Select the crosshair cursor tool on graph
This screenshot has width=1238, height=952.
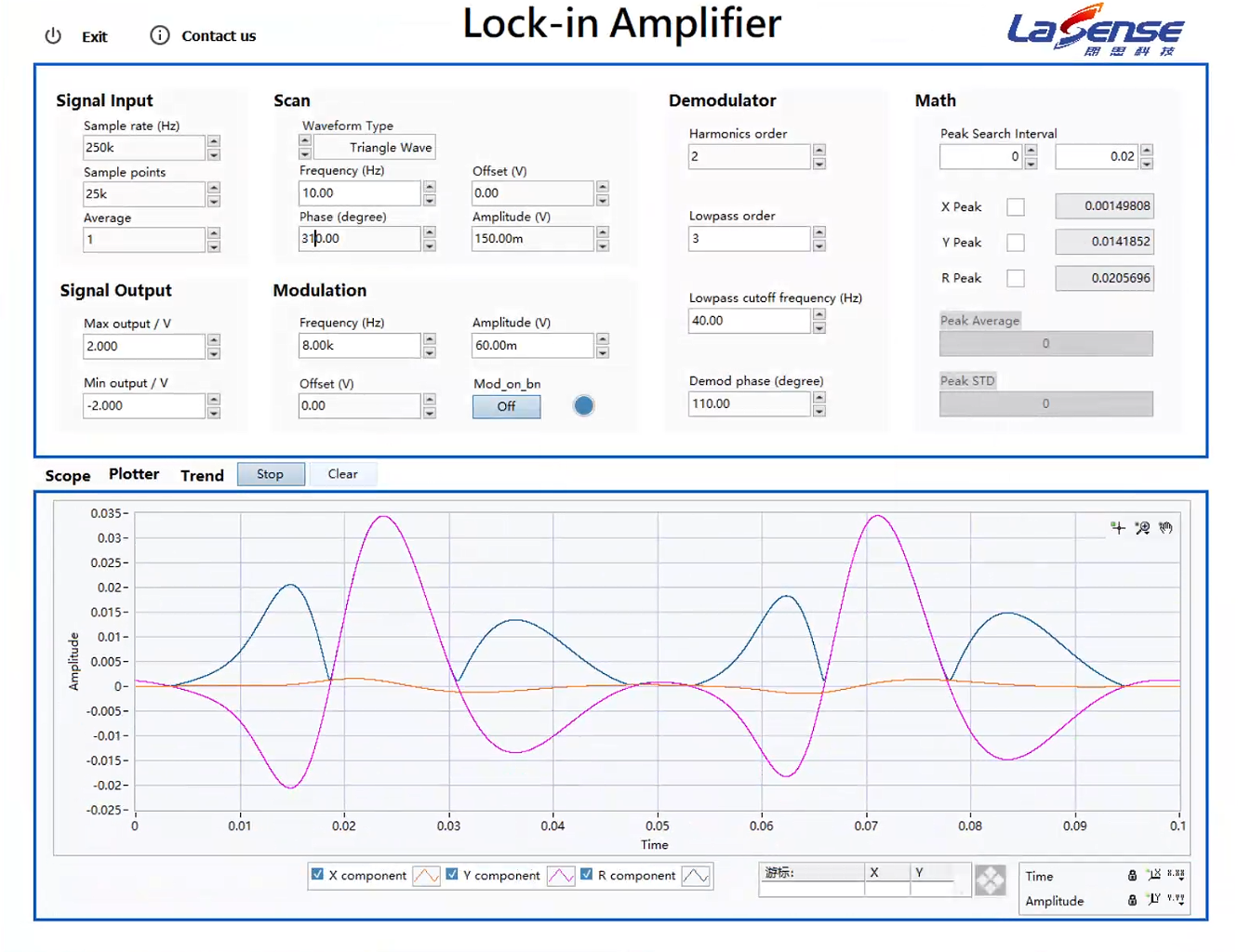1118,528
